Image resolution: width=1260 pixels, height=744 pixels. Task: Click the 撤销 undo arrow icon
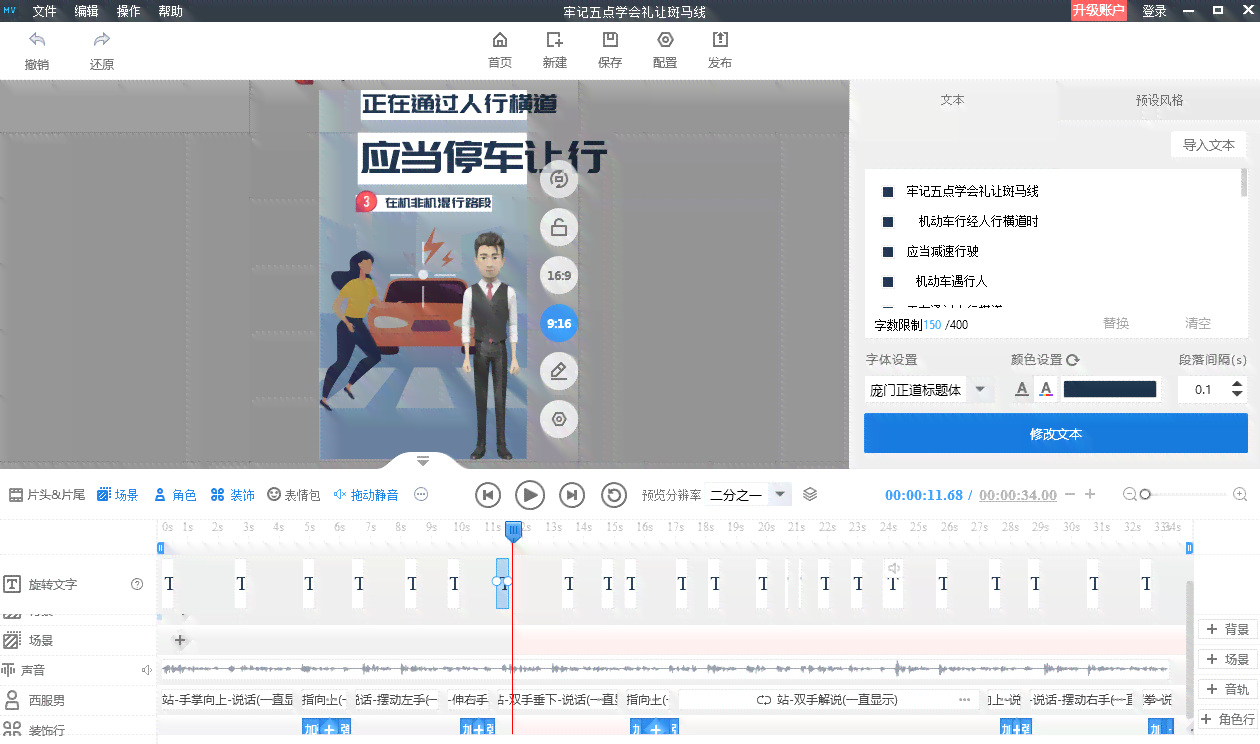pyautogui.click(x=37, y=40)
